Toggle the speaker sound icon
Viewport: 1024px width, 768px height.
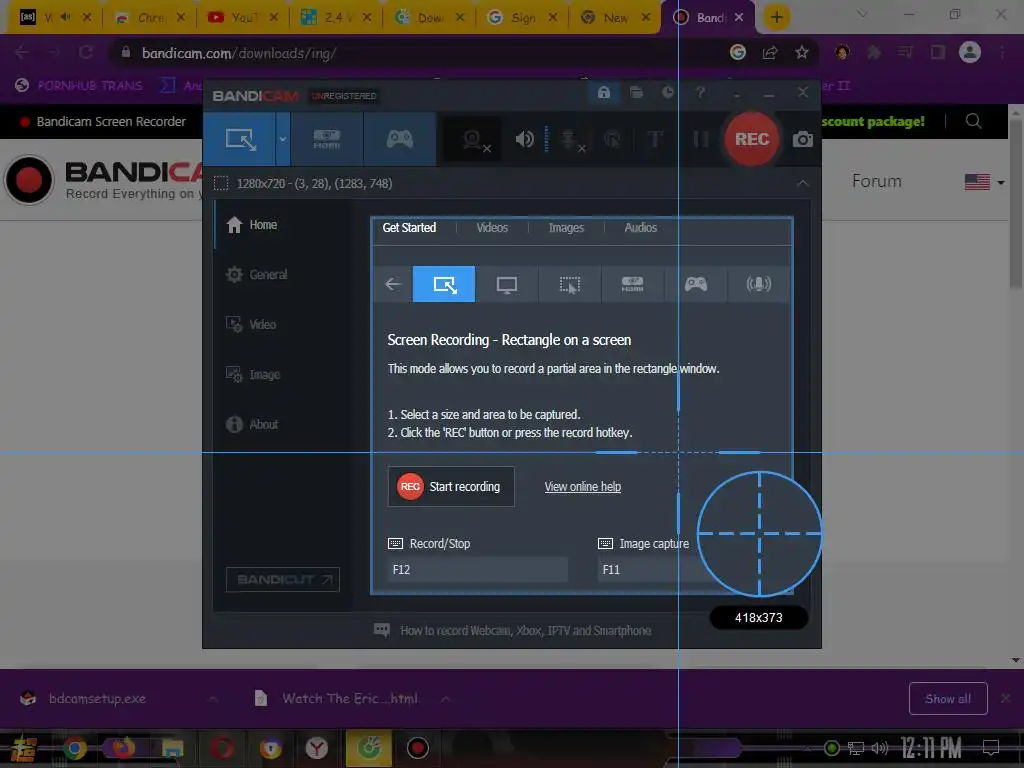(x=524, y=139)
